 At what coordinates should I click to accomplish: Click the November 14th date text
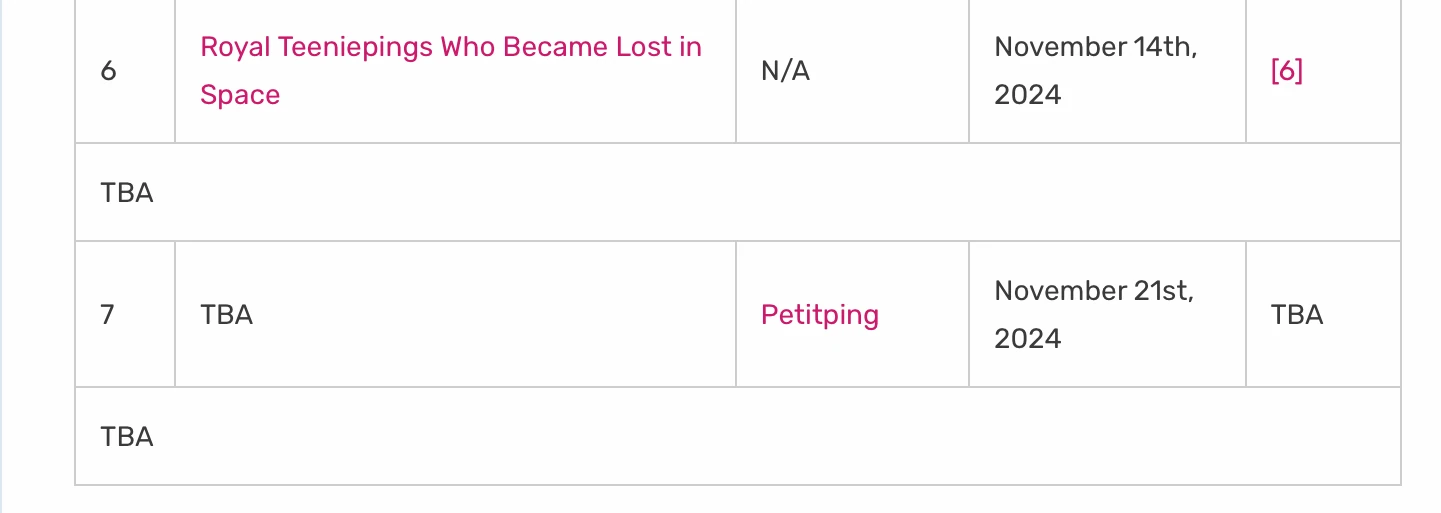pos(1095,47)
